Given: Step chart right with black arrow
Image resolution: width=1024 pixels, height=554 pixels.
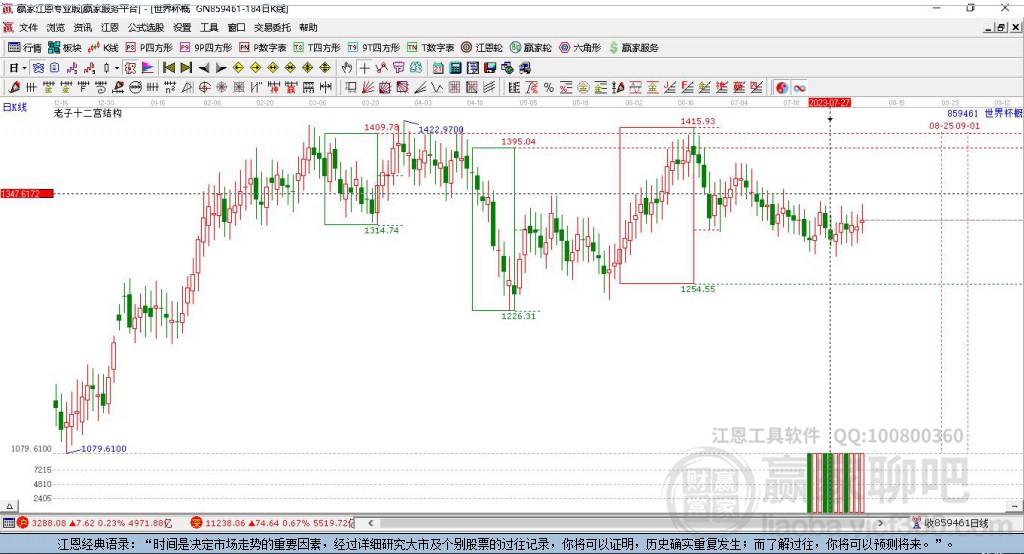Looking at the screenshot, I should click(x=221, y=68).
